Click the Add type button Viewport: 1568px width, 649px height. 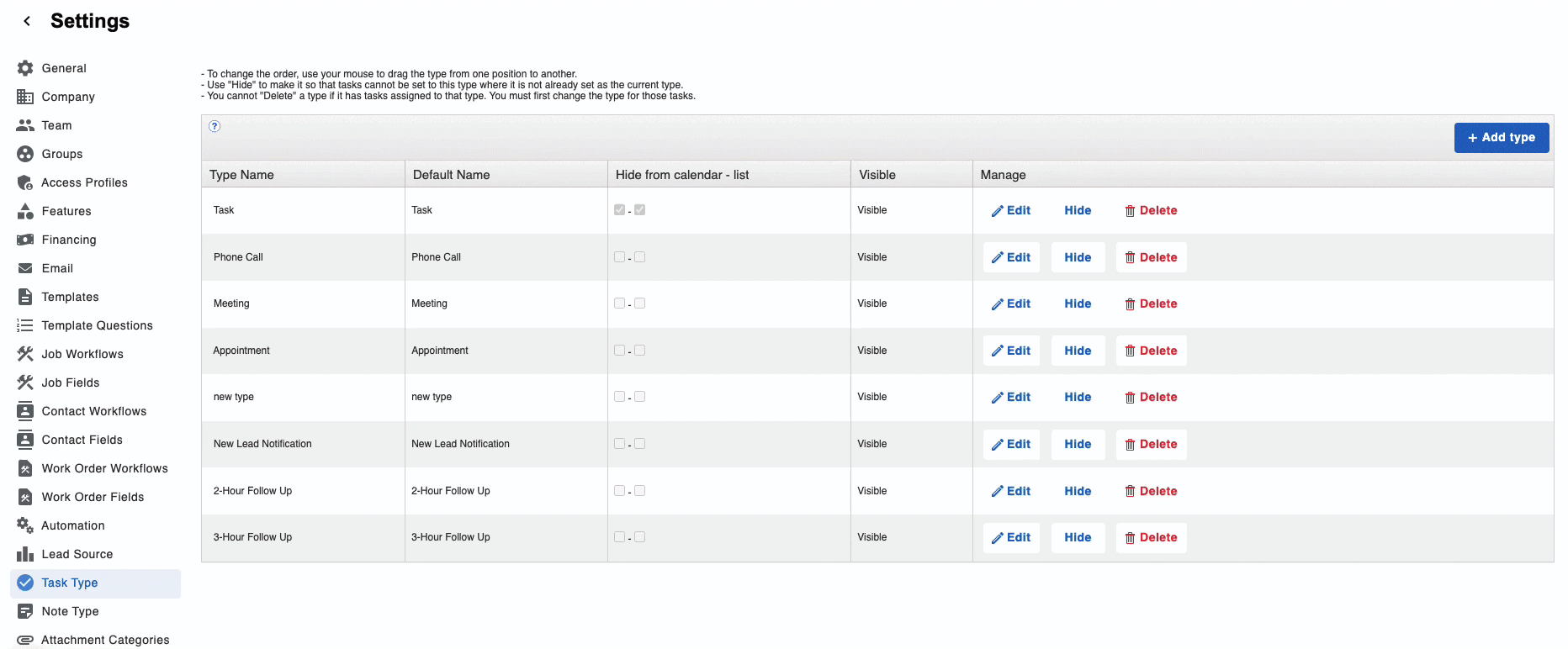[1501, 138]
